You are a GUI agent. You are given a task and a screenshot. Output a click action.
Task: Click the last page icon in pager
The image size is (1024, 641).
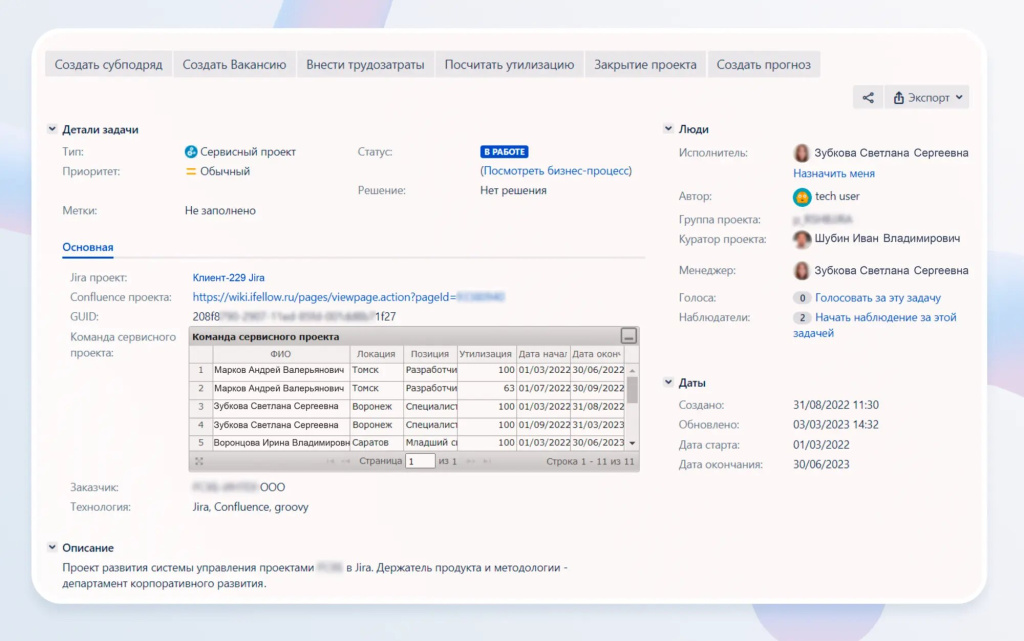click(487, 461)
